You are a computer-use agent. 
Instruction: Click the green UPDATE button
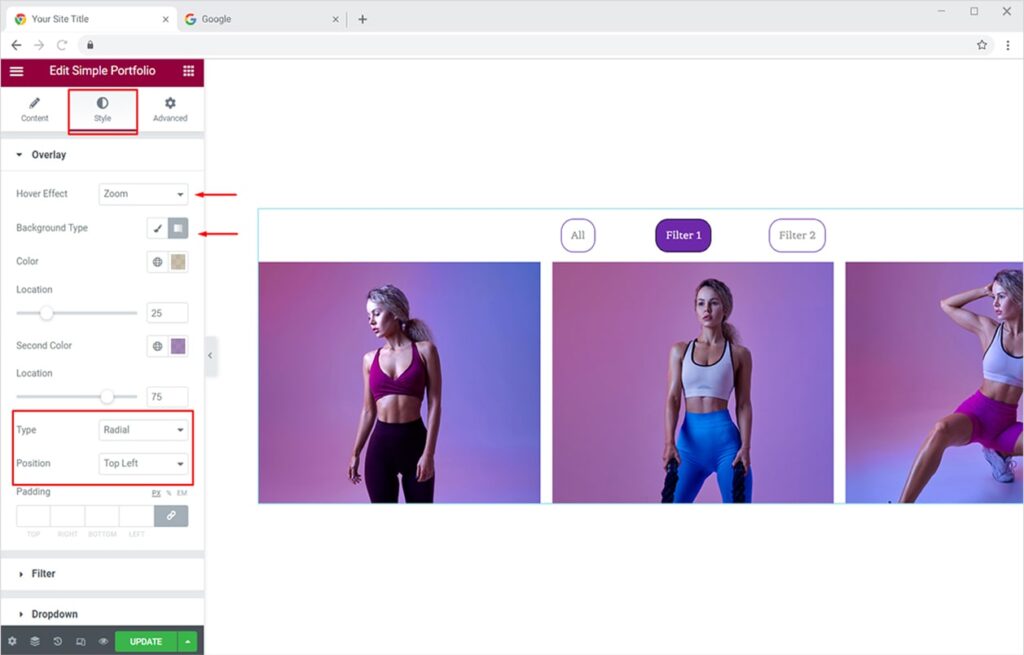pyautogui.click(x=145, y=641)
